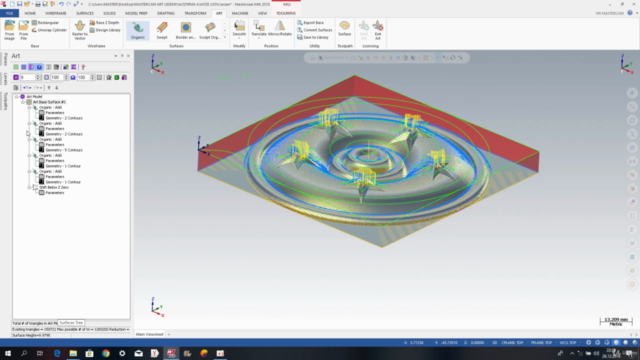Screen dimensions: 640x360
Task: Switch to the SURFACES ribbon tab
Action: coord(85,13)
